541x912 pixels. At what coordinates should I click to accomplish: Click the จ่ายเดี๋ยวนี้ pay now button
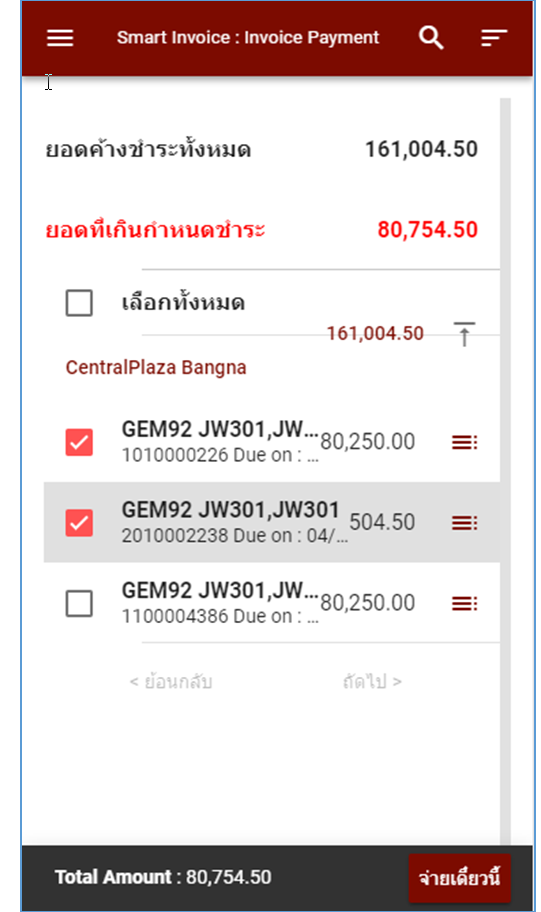coord(460,878)
